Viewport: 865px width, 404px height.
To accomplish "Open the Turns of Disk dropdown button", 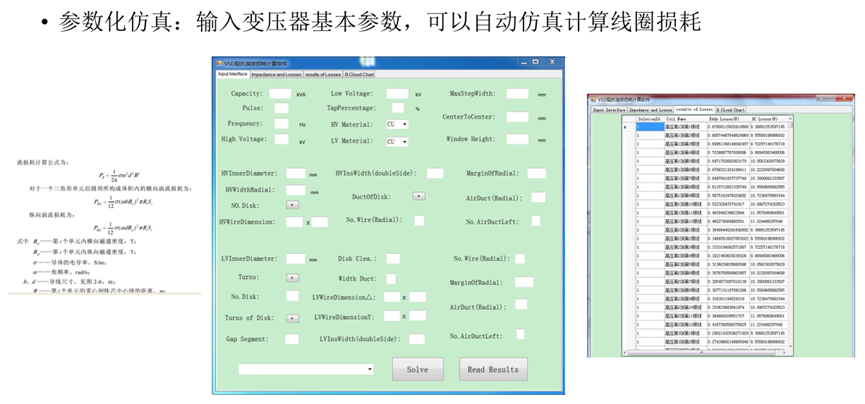I will (293, 318).
